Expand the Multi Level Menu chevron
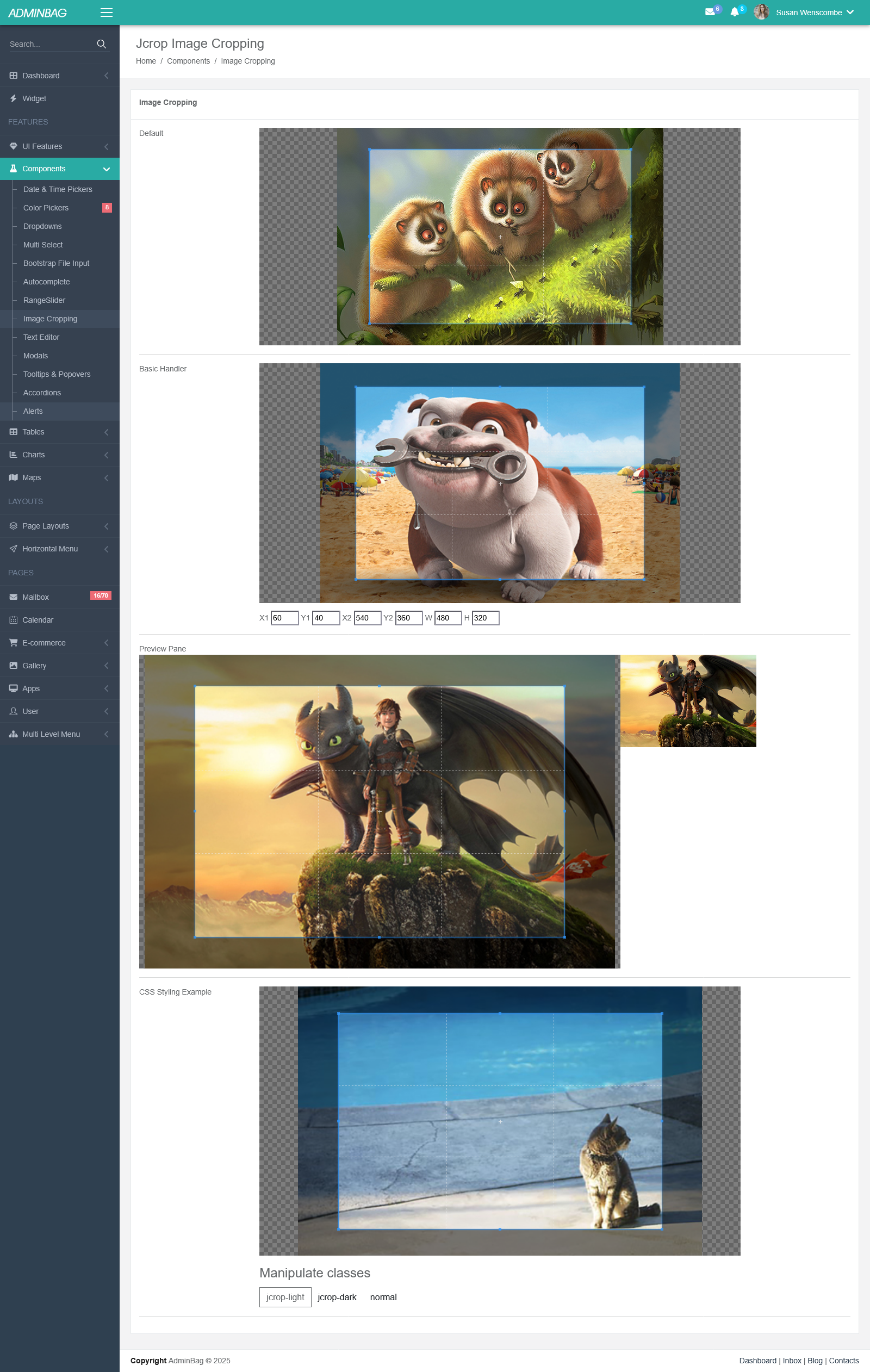870x1372 pixels. pos(107,735)
